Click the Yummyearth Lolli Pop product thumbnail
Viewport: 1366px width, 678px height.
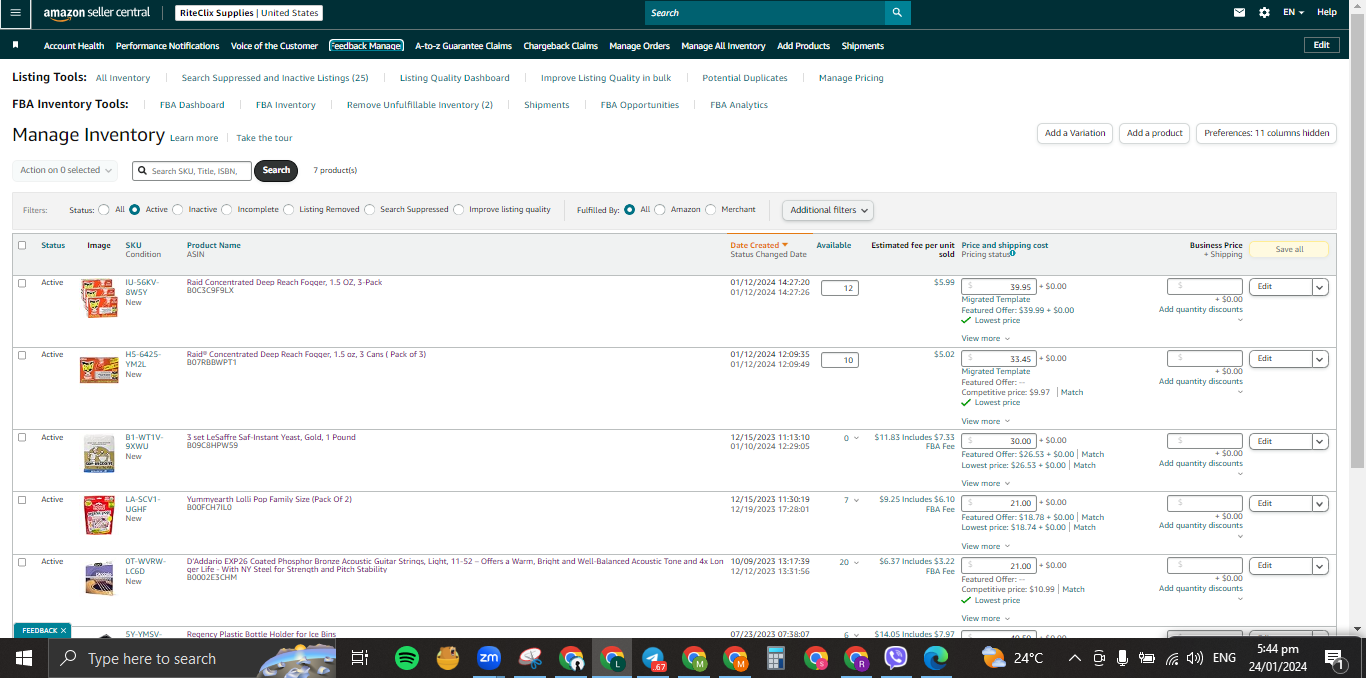coord(98,515)
